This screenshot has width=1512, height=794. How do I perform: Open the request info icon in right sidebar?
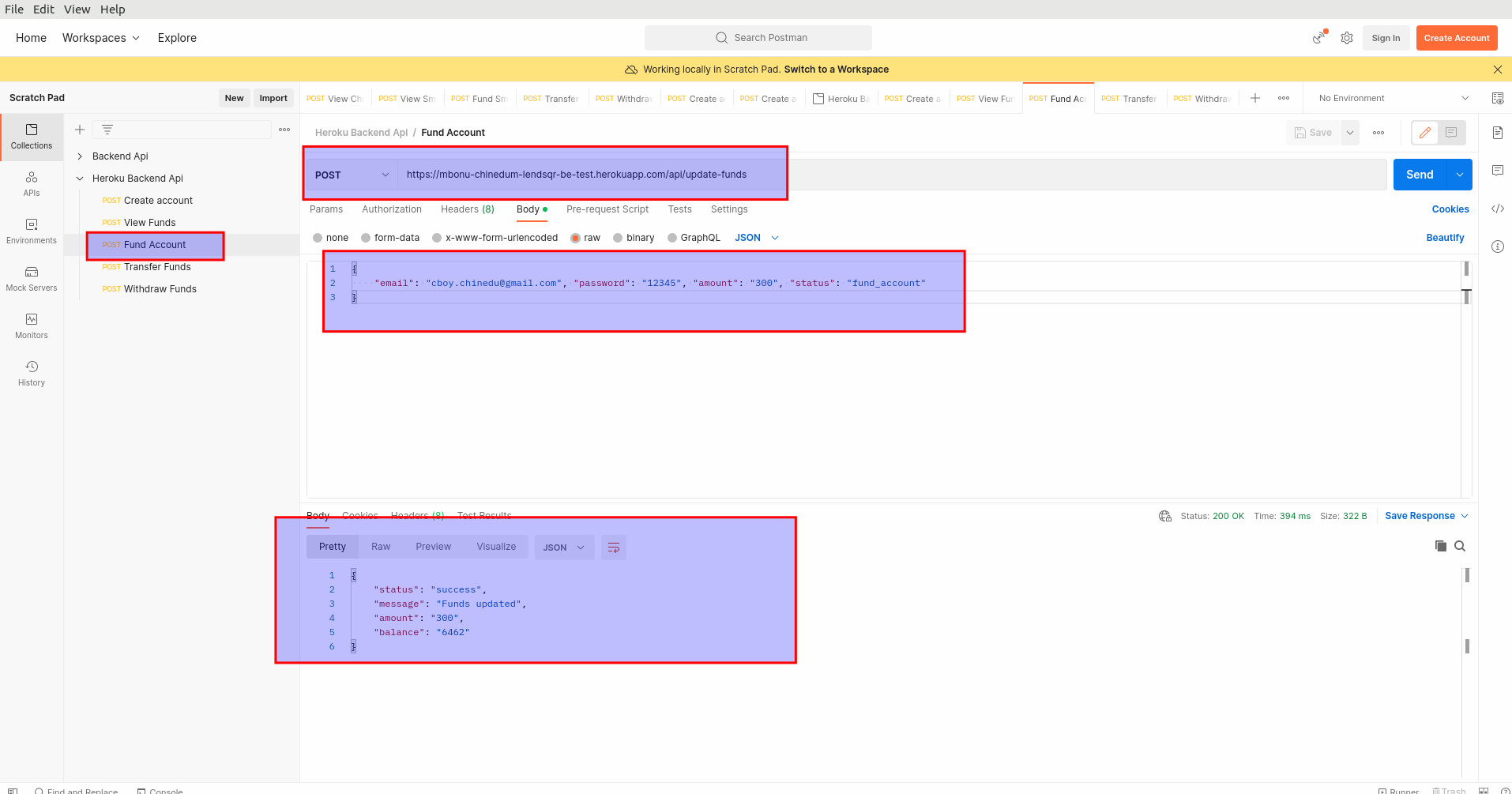coord(1497,246)
